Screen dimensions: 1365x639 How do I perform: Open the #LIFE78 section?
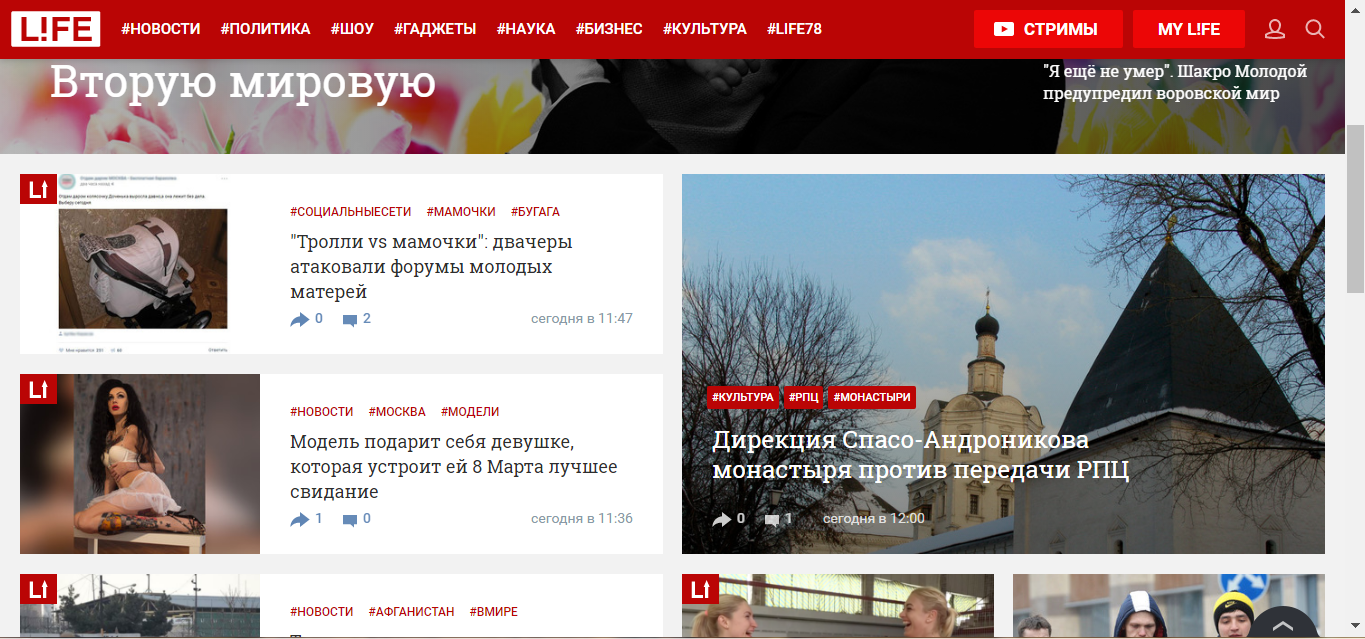point(794,29)
